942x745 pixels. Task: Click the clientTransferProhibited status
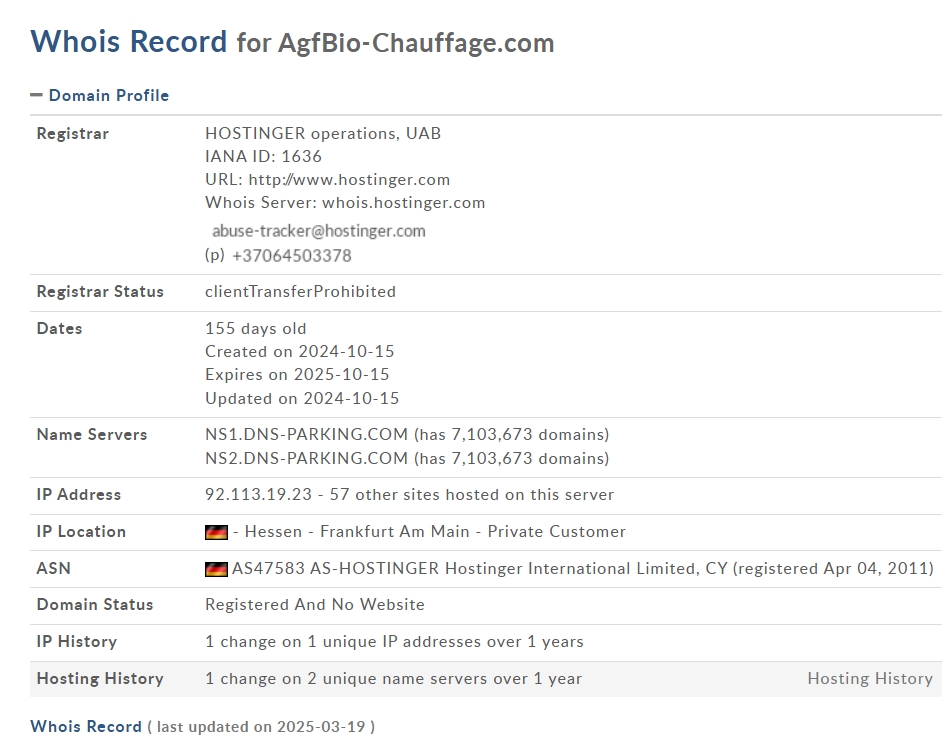[x=300, y=291]
